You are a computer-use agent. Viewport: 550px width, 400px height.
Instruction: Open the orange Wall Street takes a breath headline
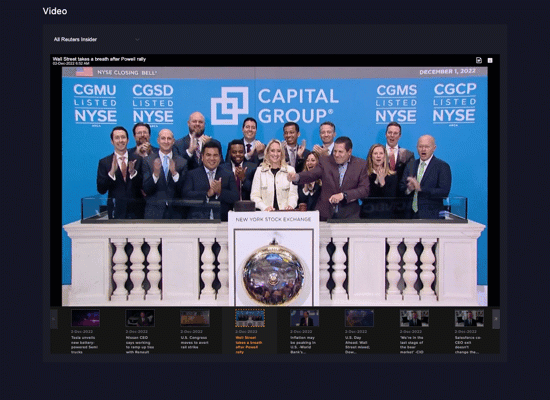click(249, 345)
